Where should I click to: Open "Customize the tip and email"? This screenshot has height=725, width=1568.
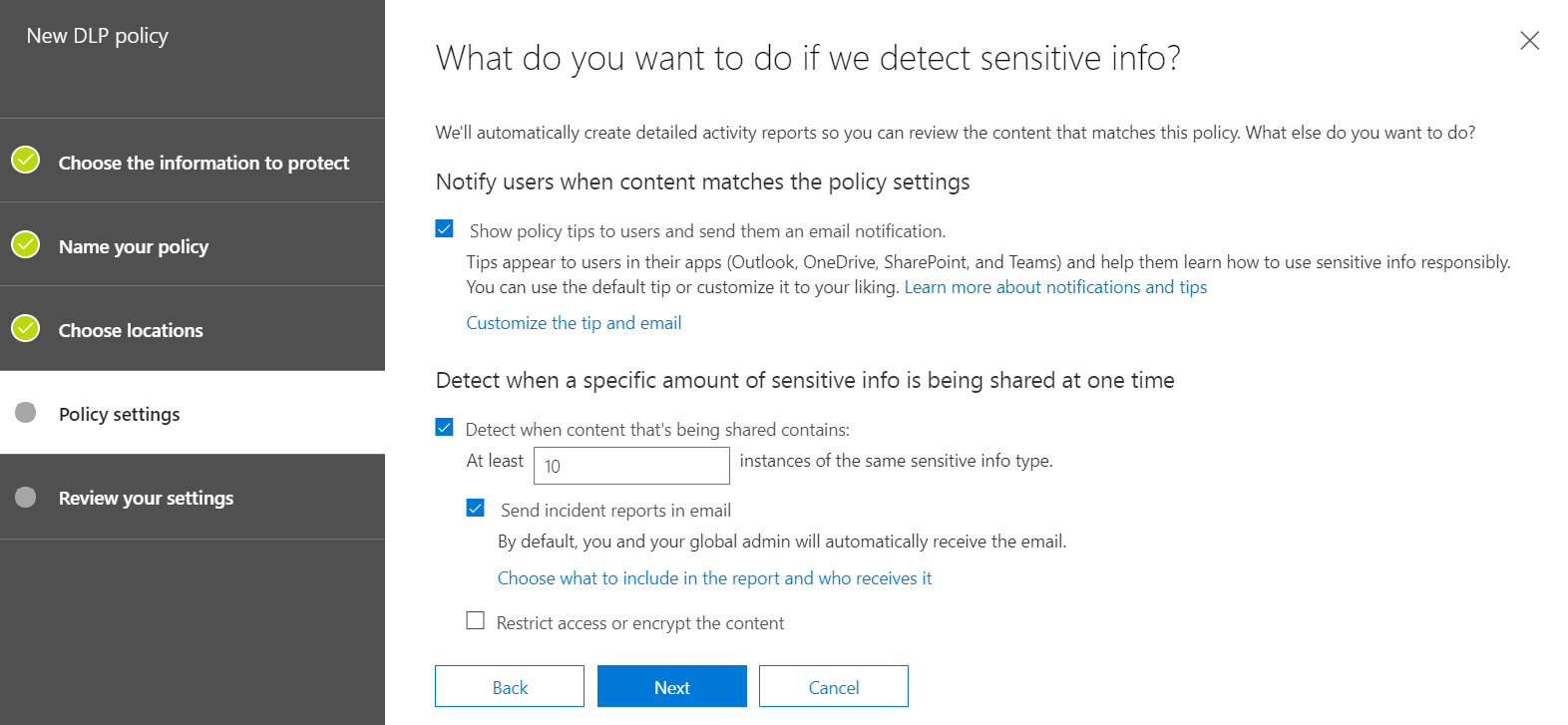574,322
